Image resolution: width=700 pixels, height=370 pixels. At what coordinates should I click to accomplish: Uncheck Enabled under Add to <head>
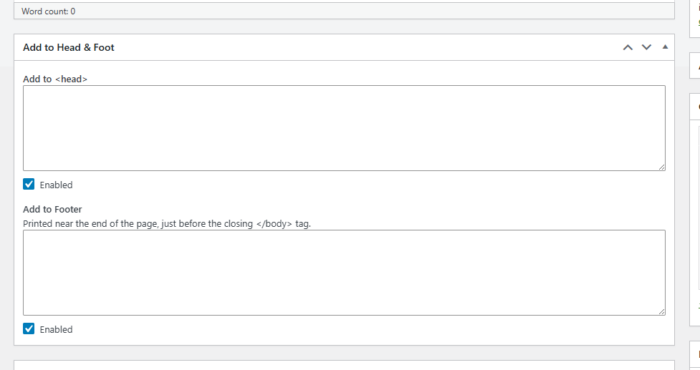point(29,184)
